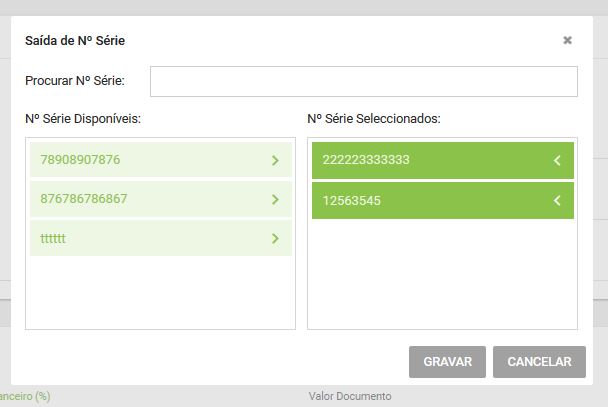This screenshot has height=407, width=608.
Task: Deselect serial 12563545 by its text
Action: coord(352,201)
